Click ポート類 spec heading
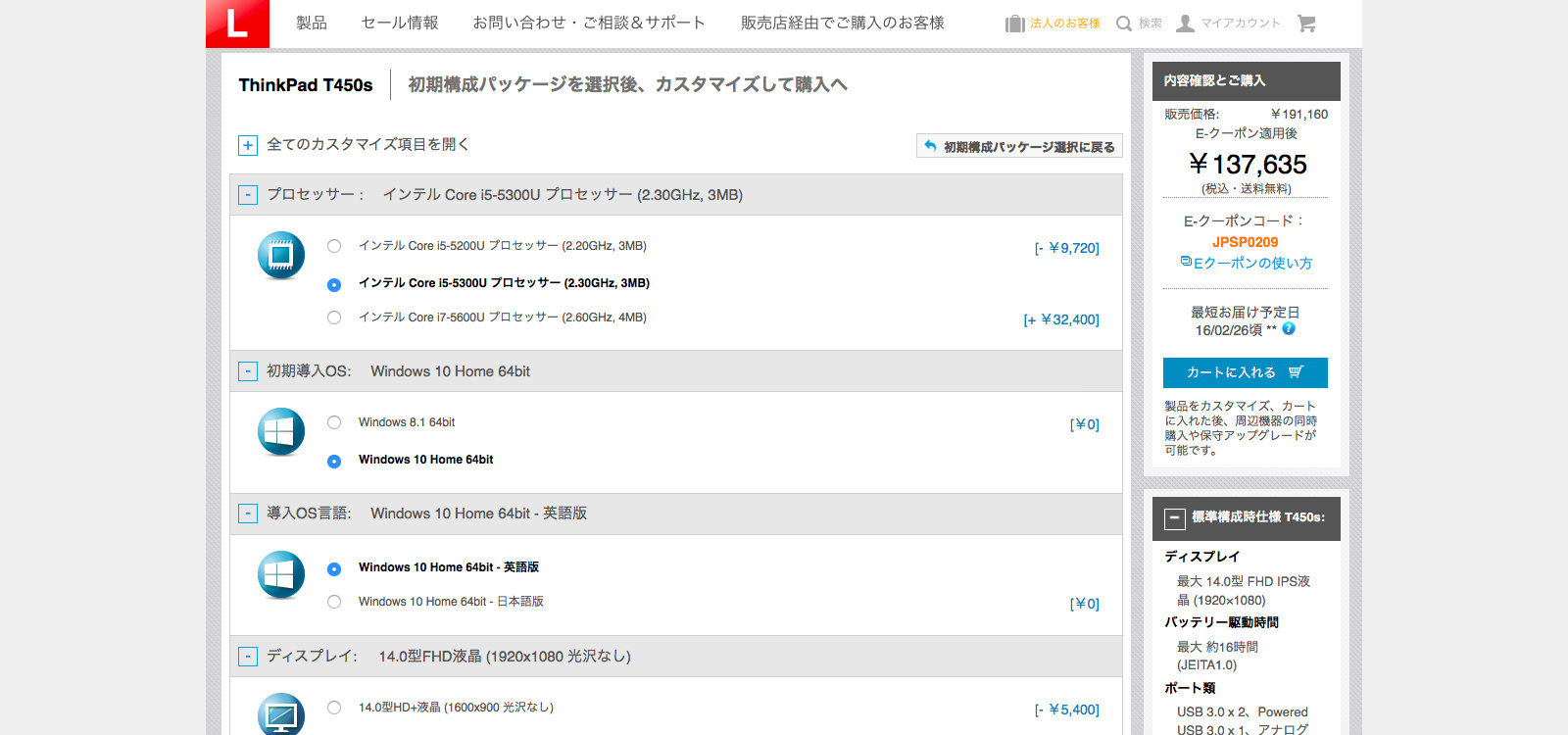The width and height of the screenshot is (1568, 735). pyautogui.click(x=1190, y=688)
